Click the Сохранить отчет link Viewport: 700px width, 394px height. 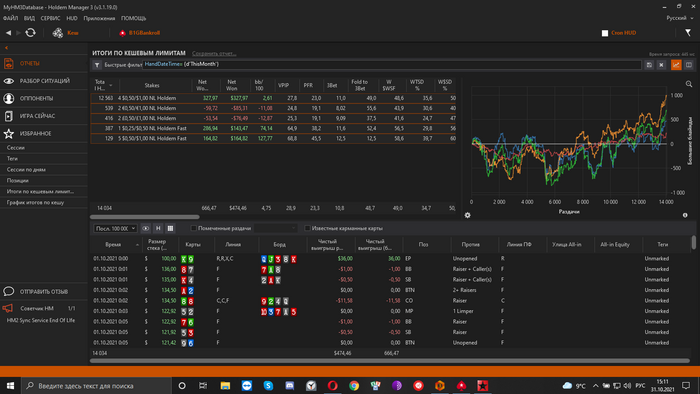coord(214,54)
